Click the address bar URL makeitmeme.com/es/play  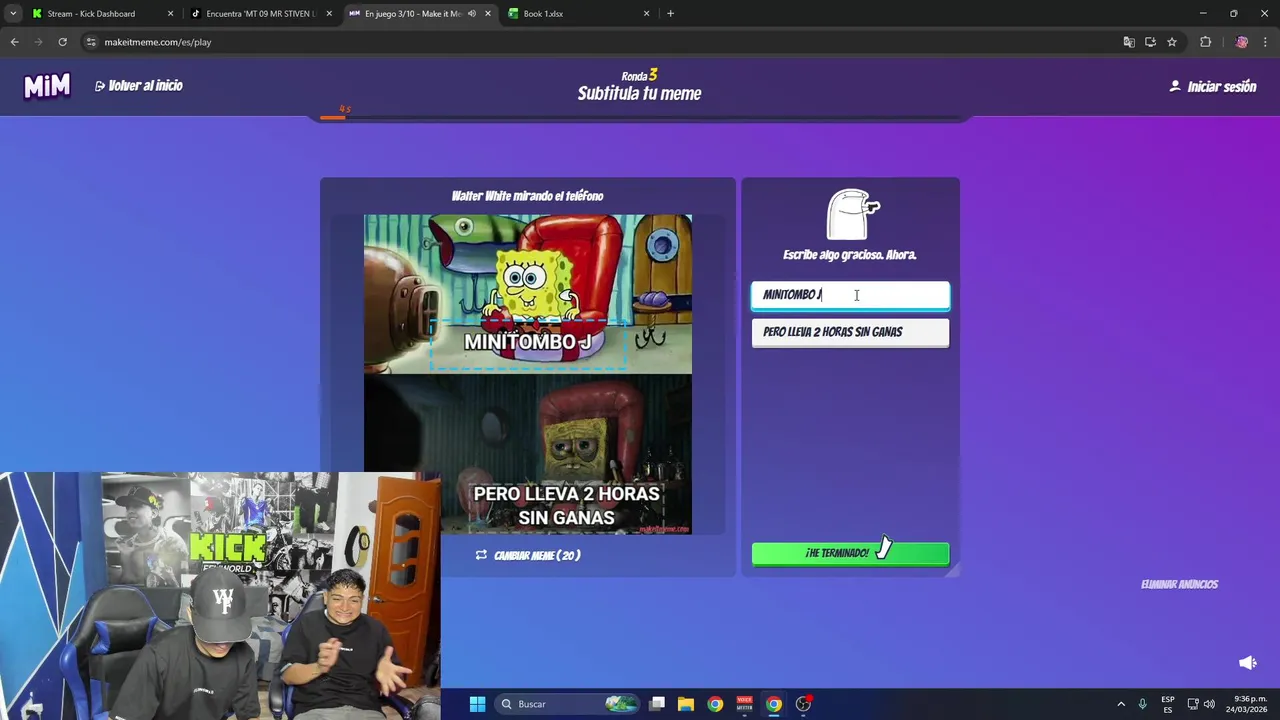pos(158,42)
